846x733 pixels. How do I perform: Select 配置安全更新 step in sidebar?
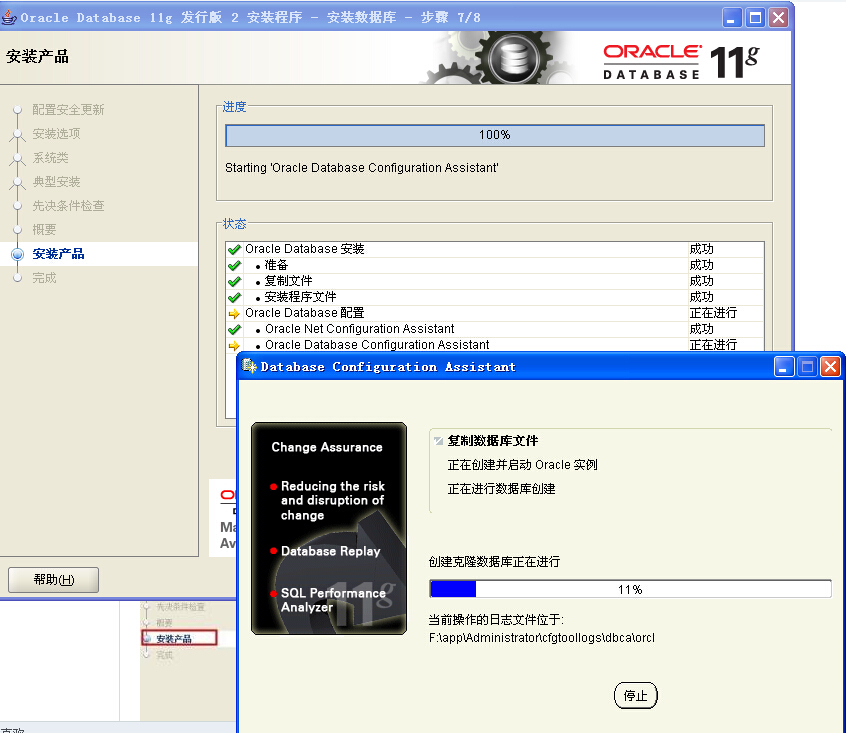pos(68,109)
